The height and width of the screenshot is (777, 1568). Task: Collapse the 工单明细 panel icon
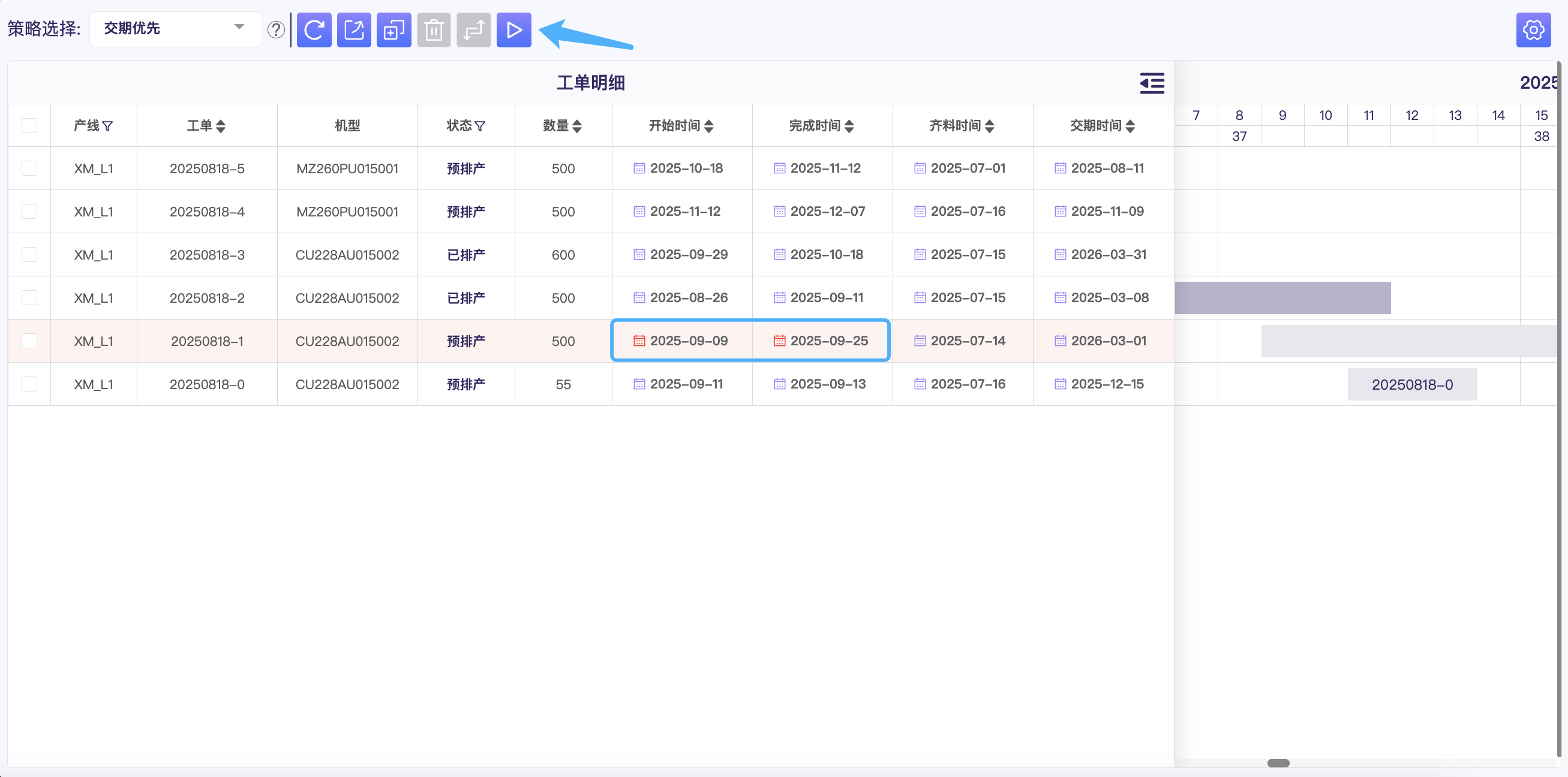[1152, 83]
